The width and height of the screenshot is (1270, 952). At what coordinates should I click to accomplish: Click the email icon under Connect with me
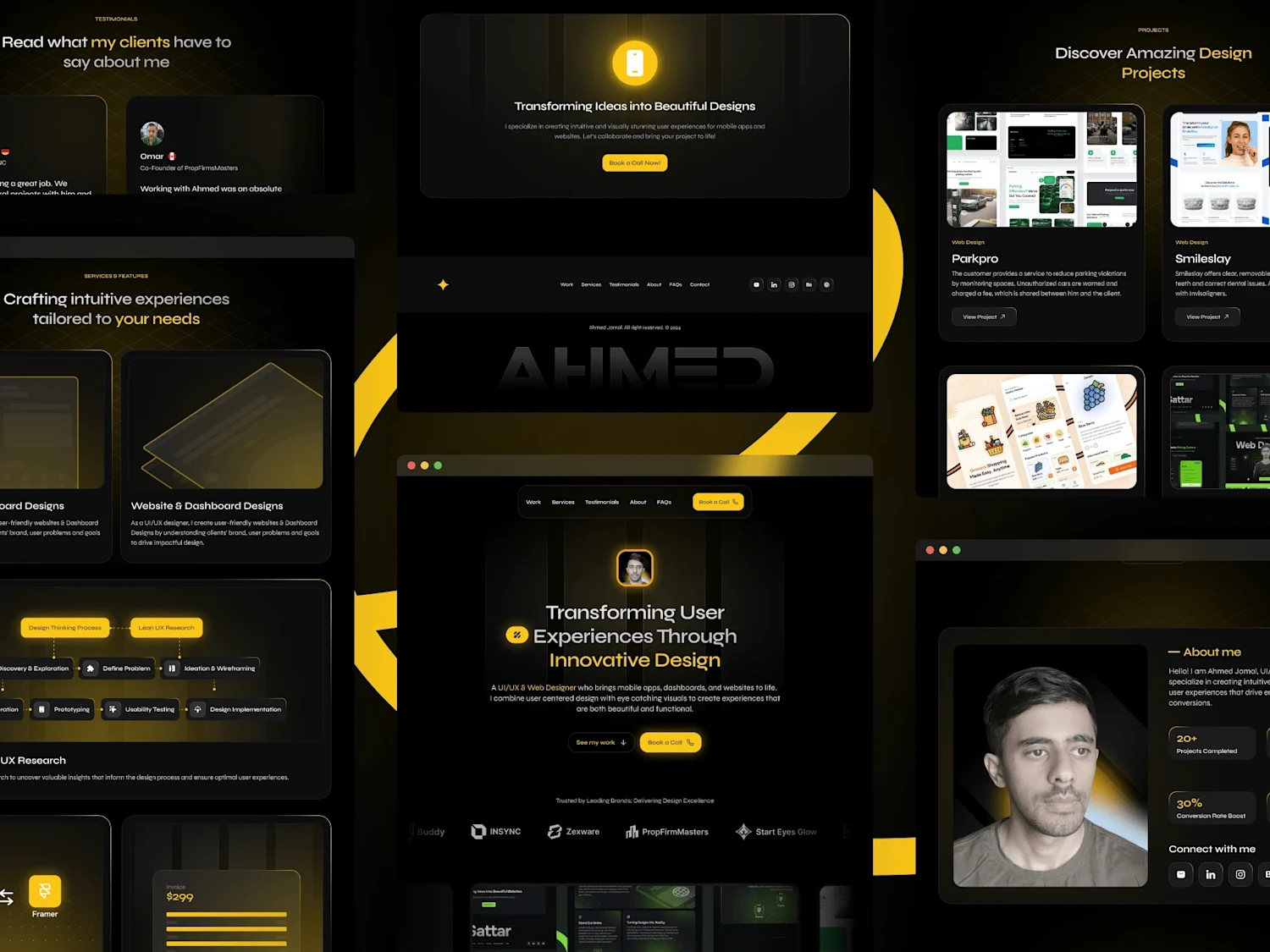tap(1181, 874)
